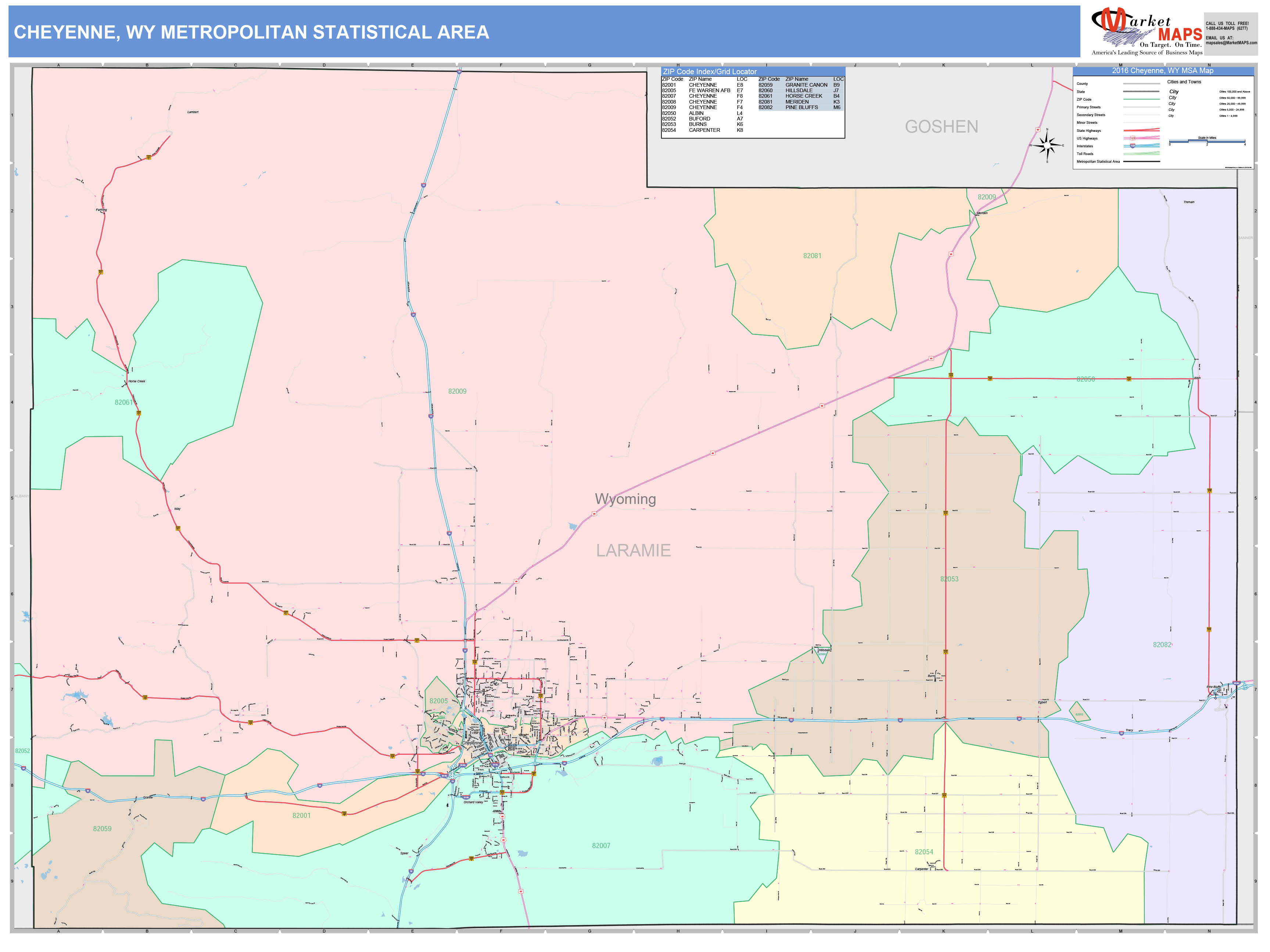Click the US Highways 123 shield in the legend
The height and width of the screenshot is (952, 1270).
click(1133, 138)
